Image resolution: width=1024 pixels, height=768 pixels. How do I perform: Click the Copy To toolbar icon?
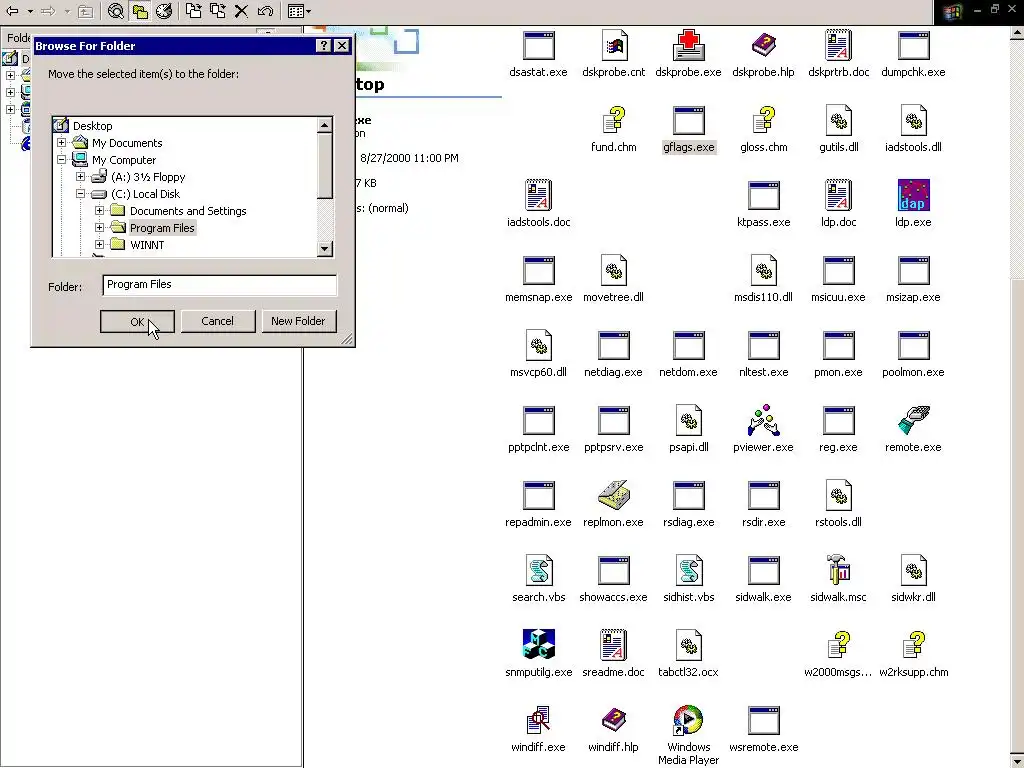point(217,11)
